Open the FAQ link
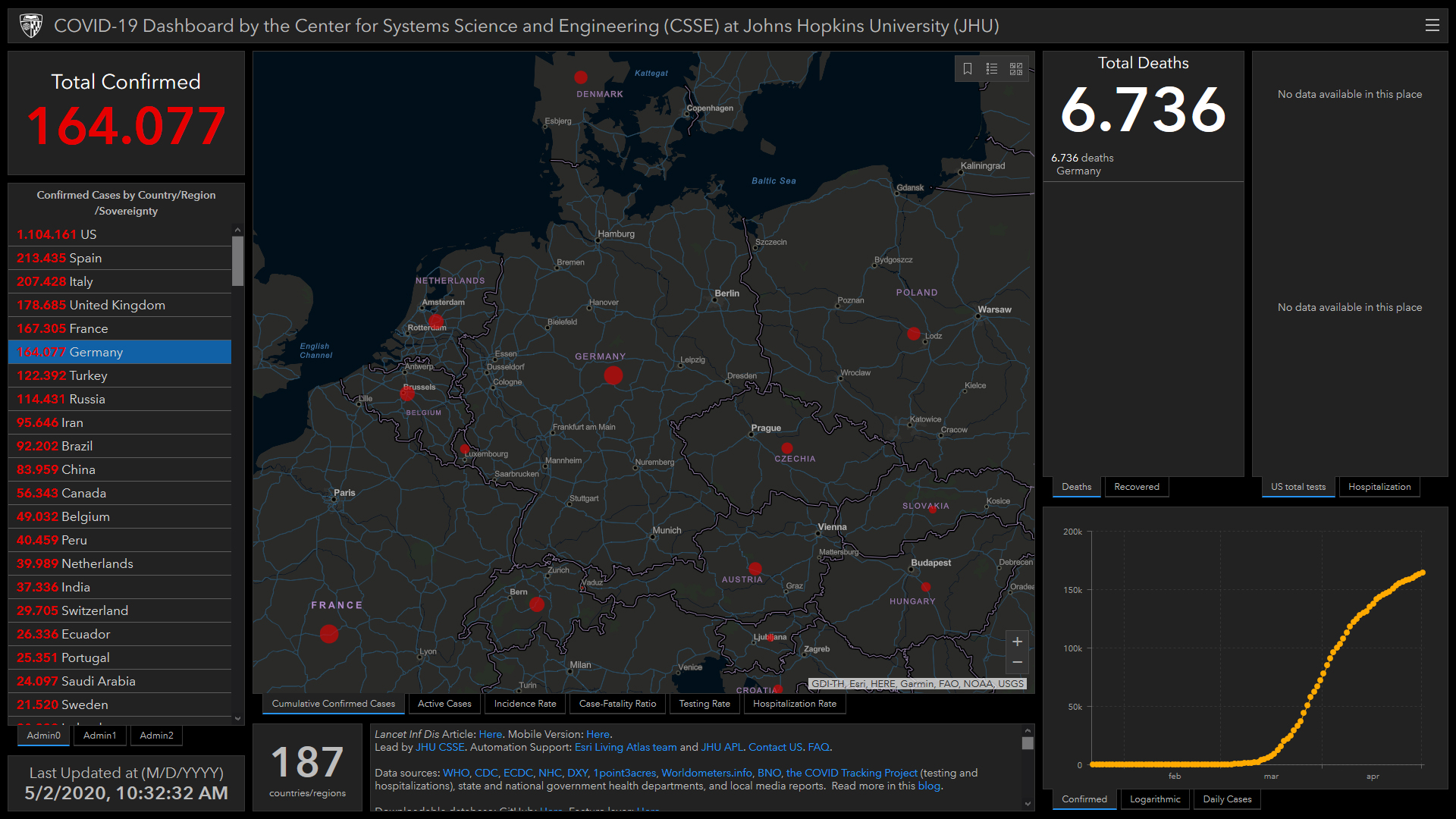Image resolution: width=1456 pixels, height=819 pixels. [x=819, y=747]
